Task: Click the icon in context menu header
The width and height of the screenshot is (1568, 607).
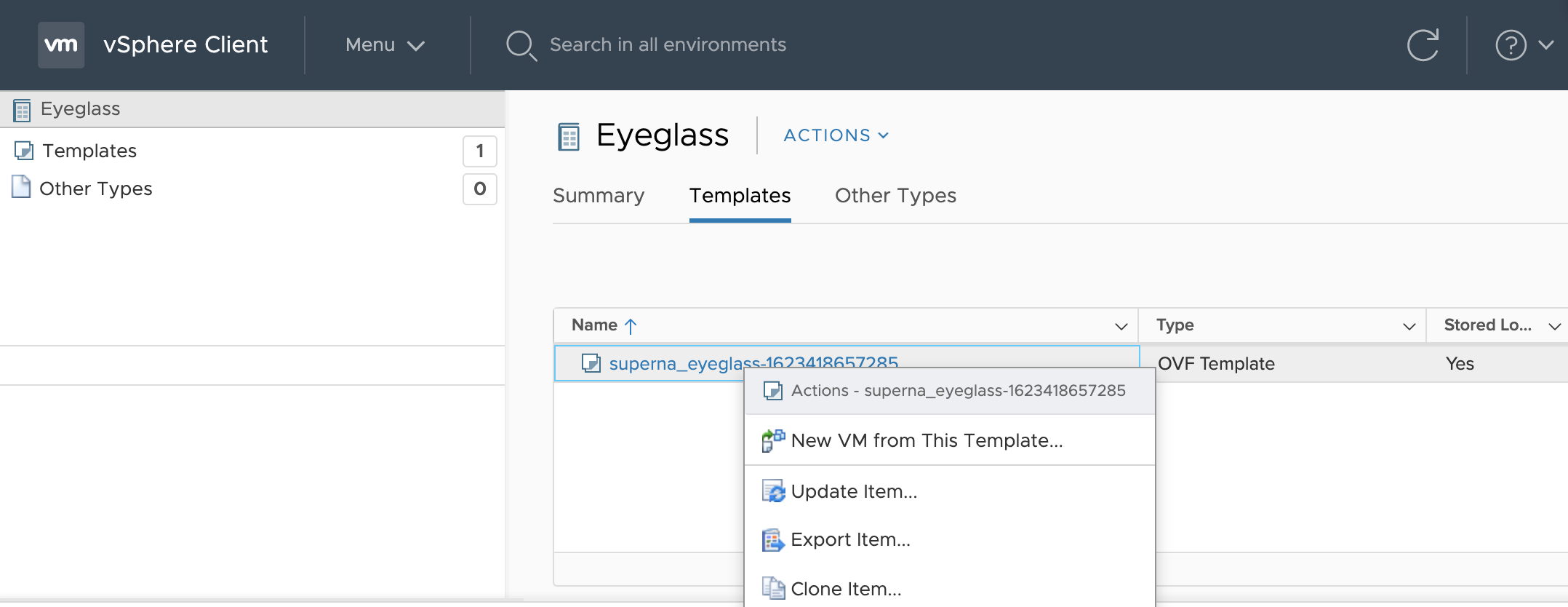Action: pyautogui.click(x=772, y=391)
